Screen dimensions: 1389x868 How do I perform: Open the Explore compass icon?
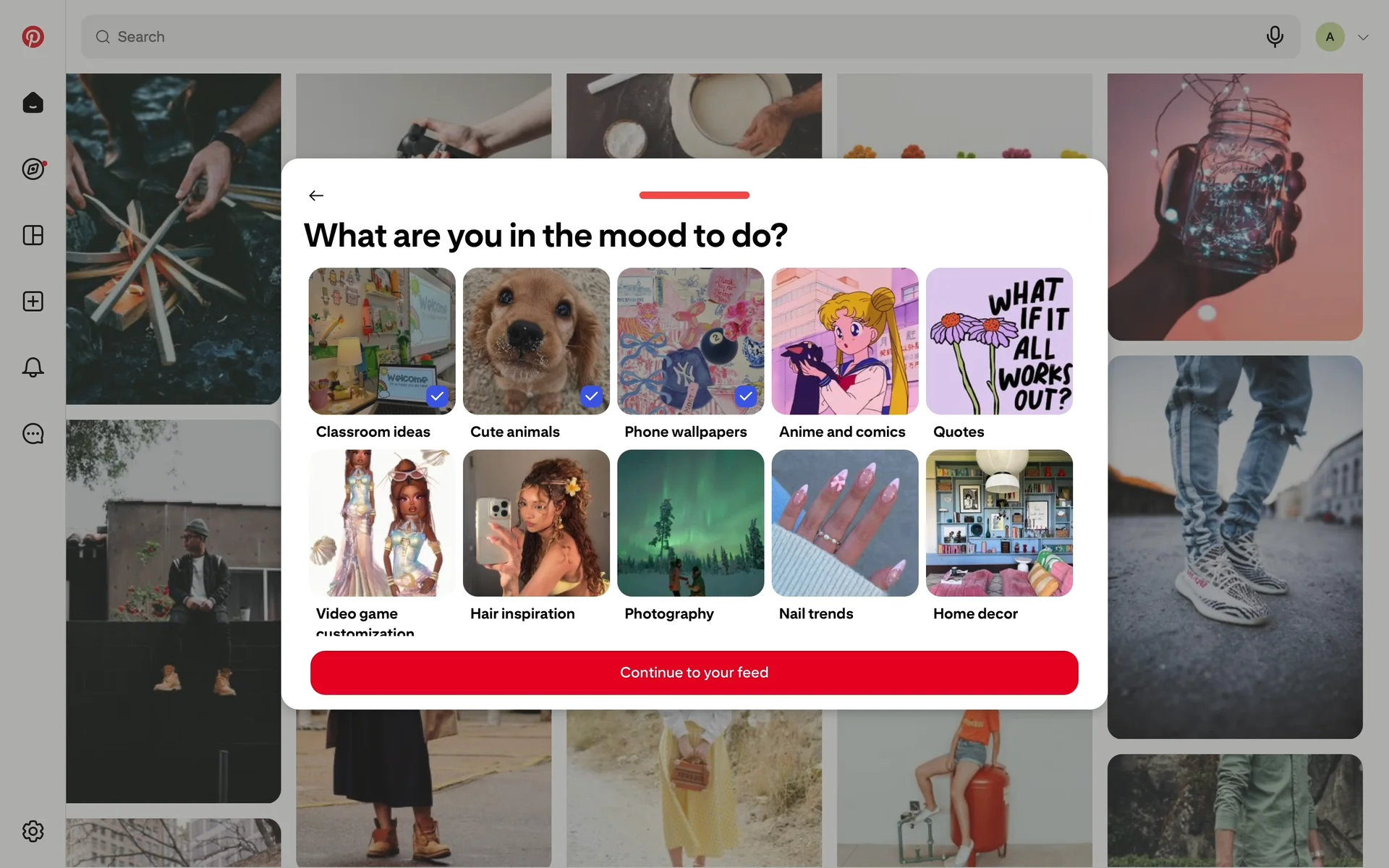(33, 169)
